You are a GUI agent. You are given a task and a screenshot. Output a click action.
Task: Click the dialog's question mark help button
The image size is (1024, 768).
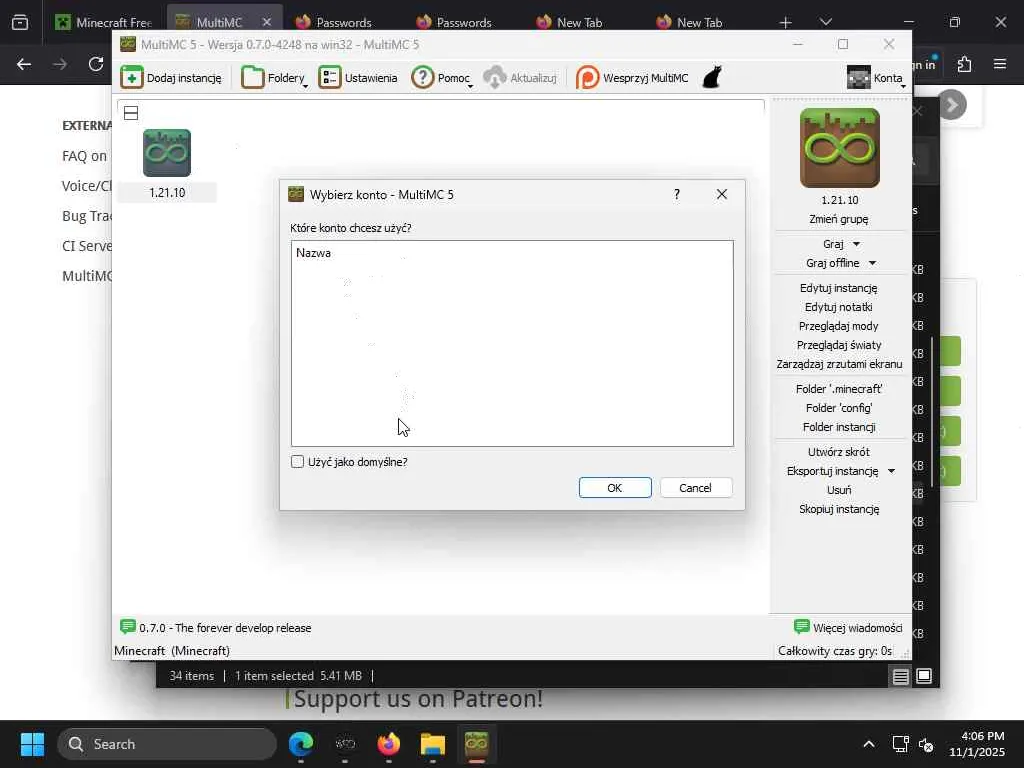pos(677,194)
